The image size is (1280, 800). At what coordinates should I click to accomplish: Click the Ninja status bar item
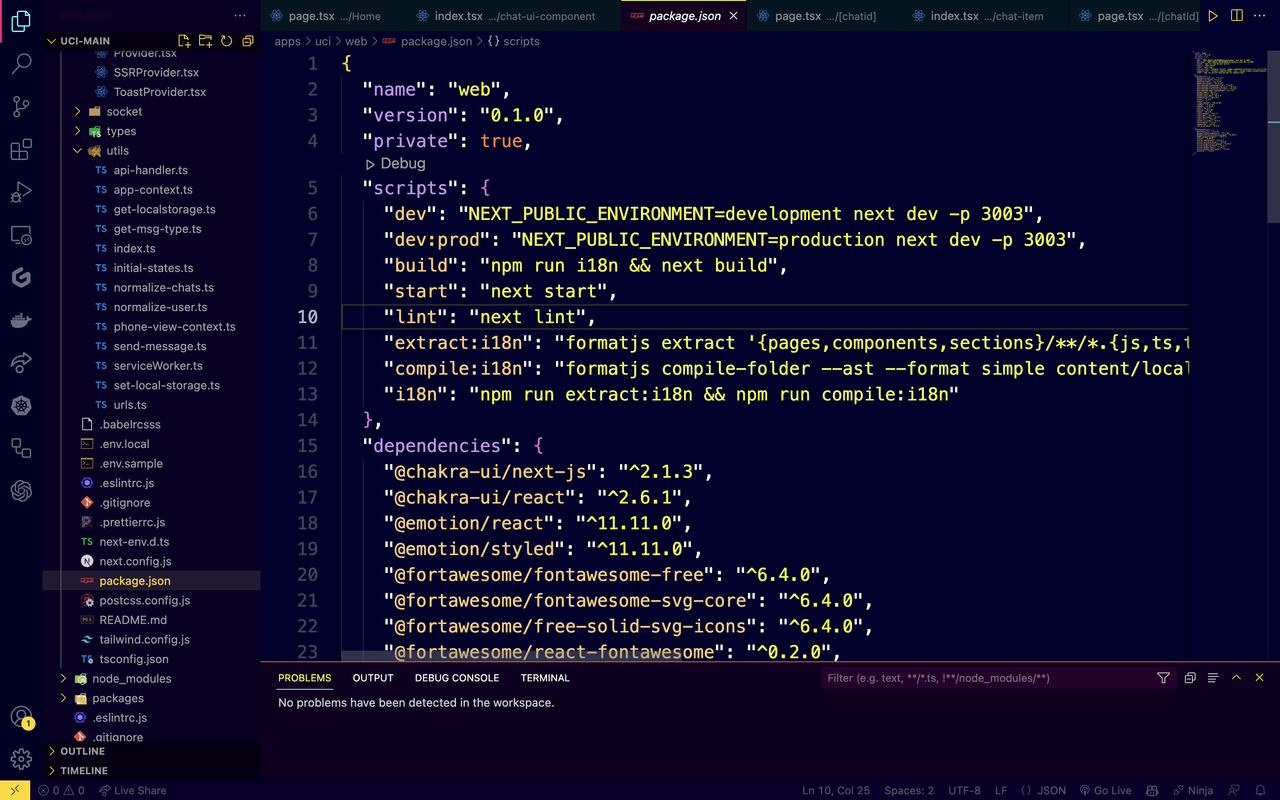(x=1192, y=790)
